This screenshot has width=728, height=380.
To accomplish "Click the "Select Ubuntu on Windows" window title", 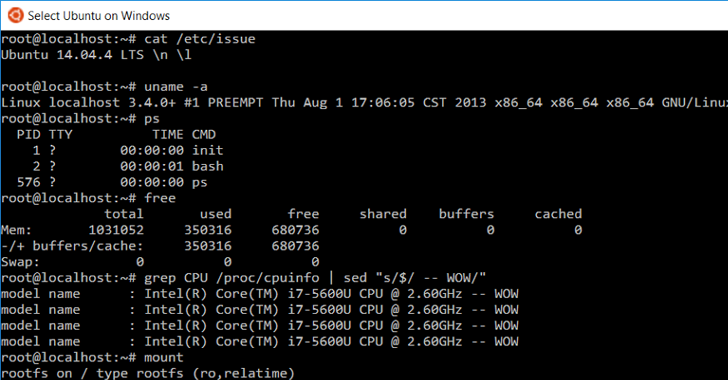I will [x=98, y=16].
